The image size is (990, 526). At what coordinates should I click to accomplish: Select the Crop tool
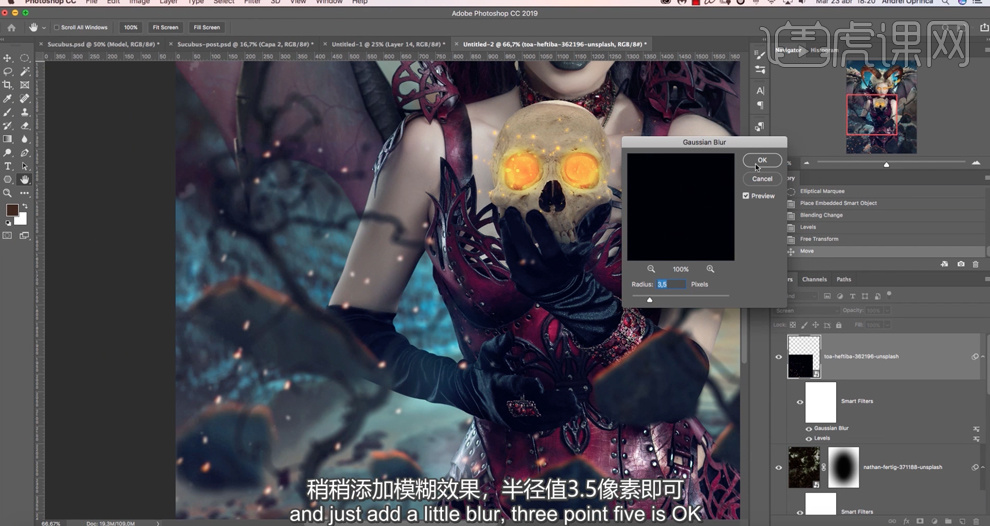[8, 85]
